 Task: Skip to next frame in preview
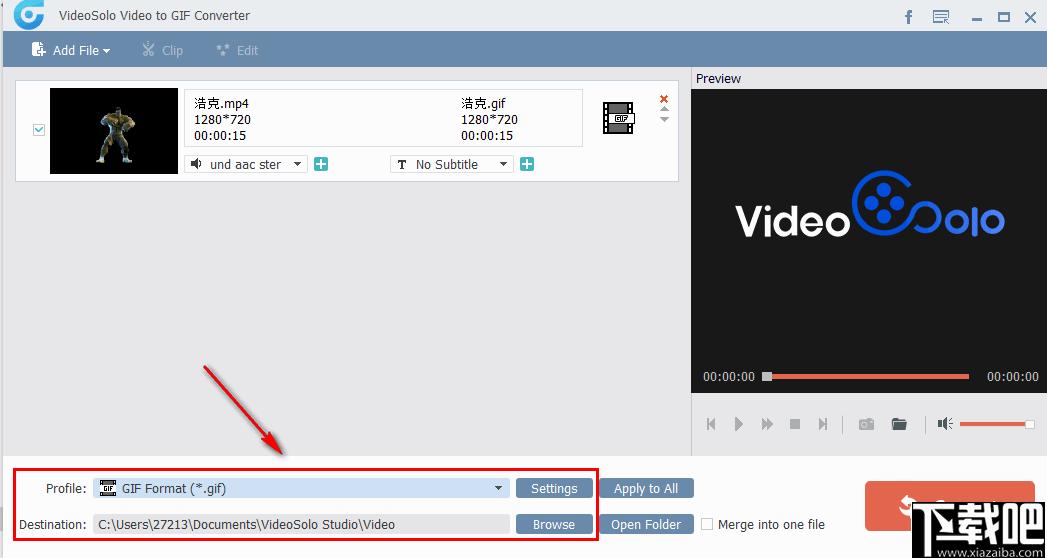pyautogui.click(x=823, y=424)
